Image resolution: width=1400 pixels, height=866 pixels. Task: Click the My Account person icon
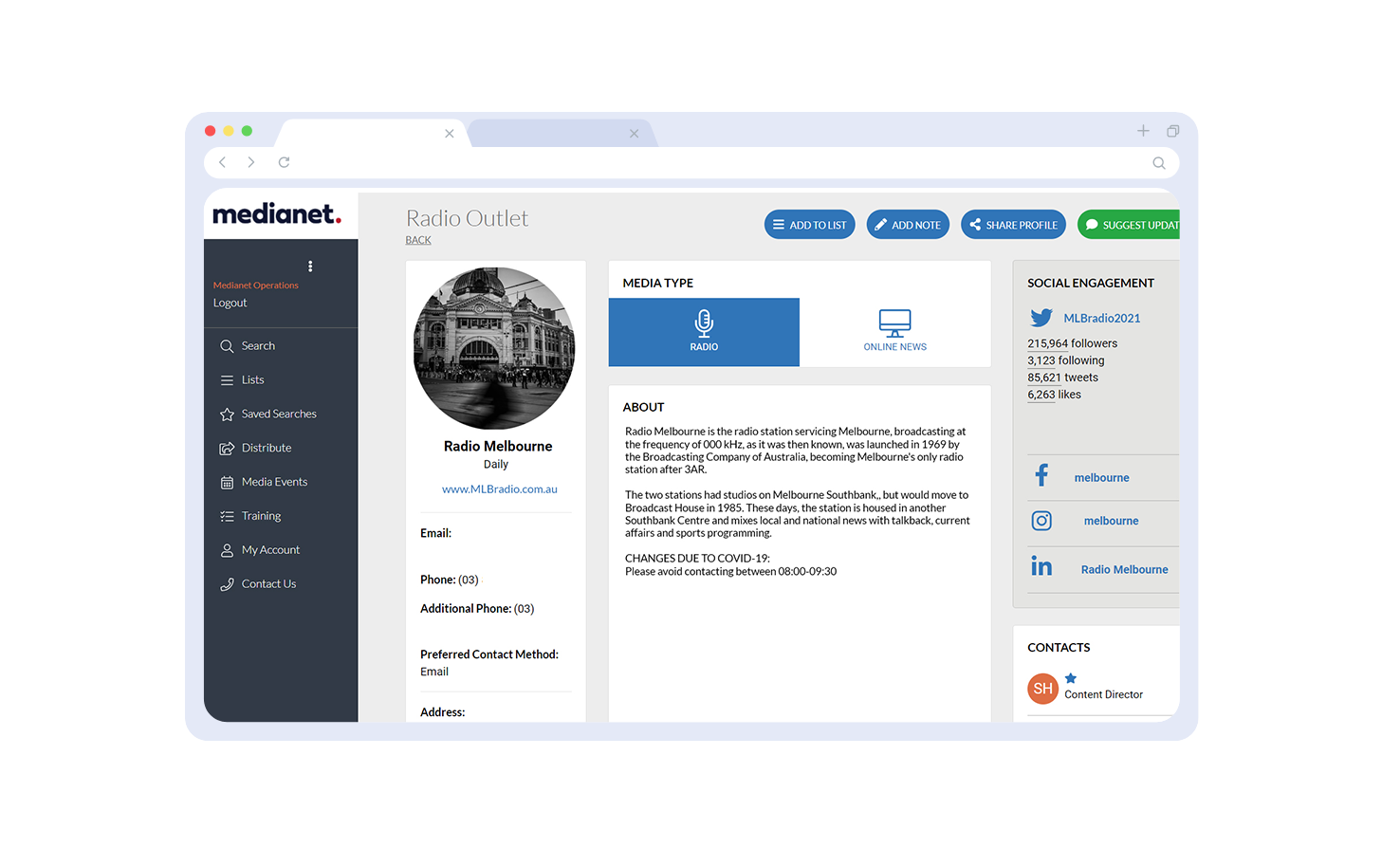coord(227,550)
